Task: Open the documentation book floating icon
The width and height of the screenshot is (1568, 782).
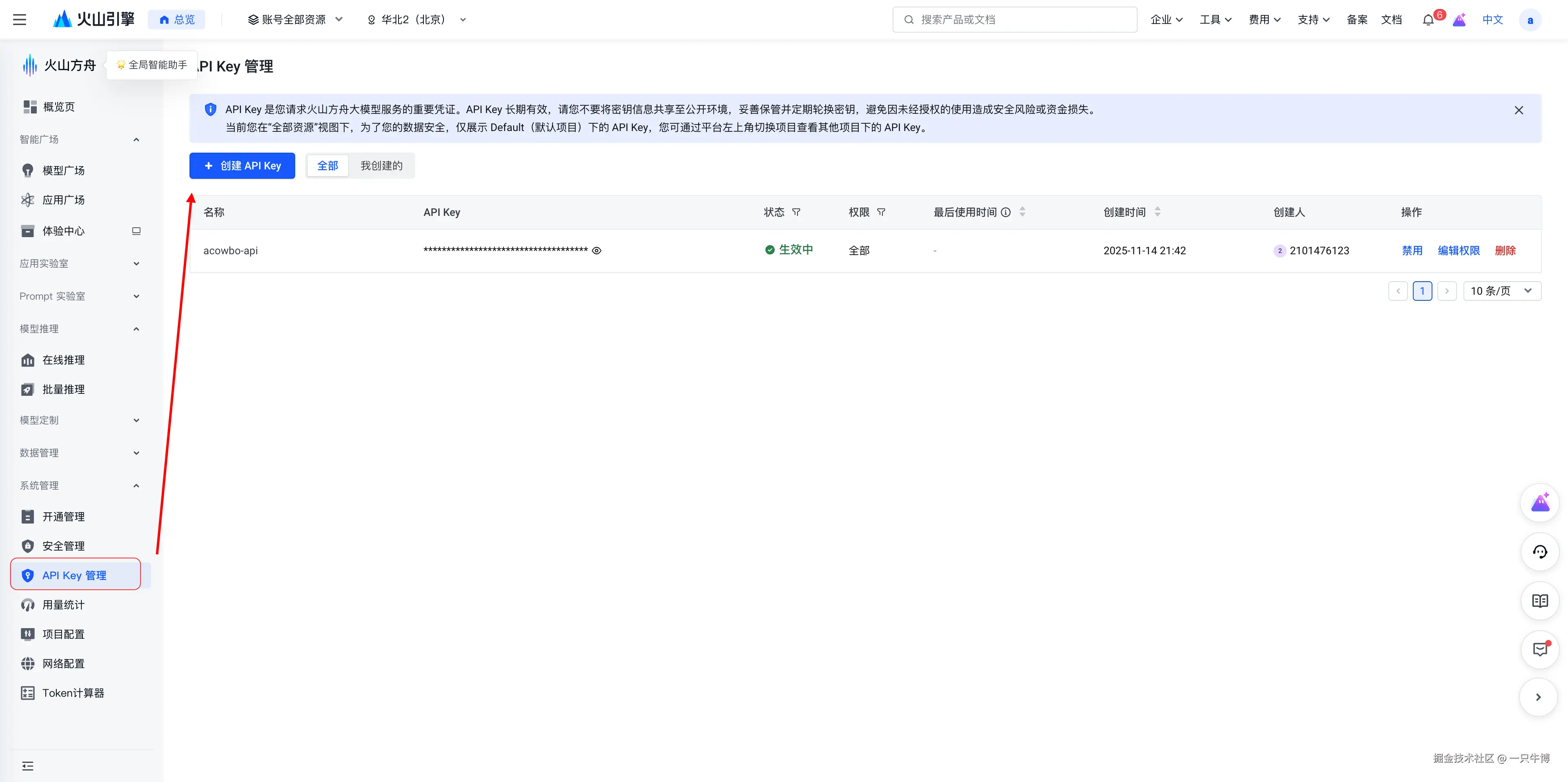Action: point(1540,601)
